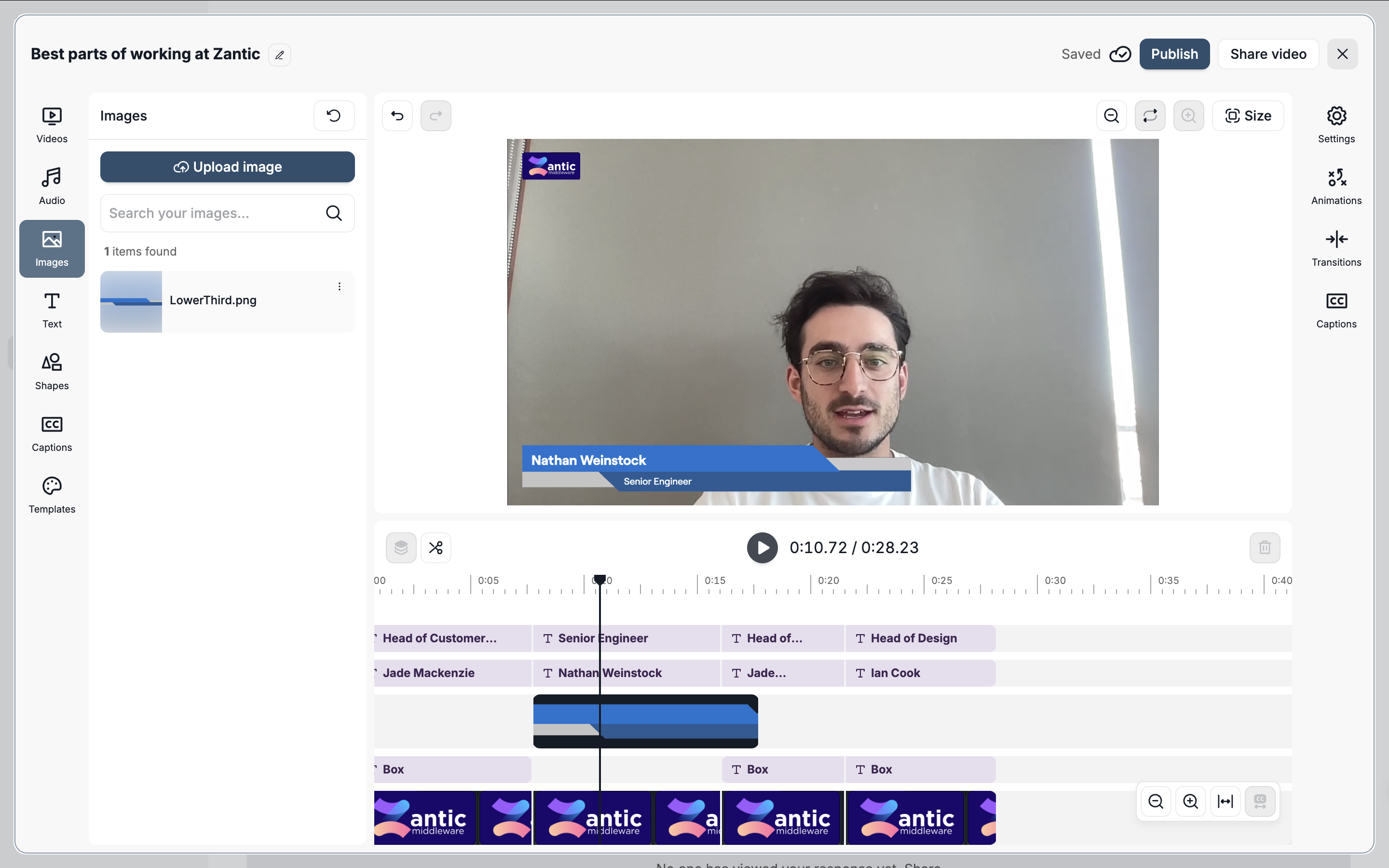Open the Templates panel
Viewport: 1389px width, 868px height.
tap(52, 495)
